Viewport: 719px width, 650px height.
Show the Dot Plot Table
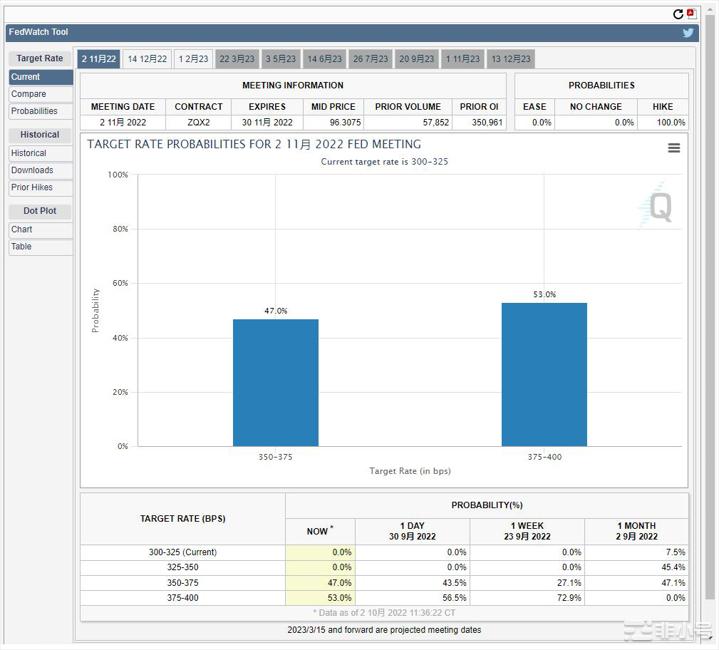pos(22,246)
